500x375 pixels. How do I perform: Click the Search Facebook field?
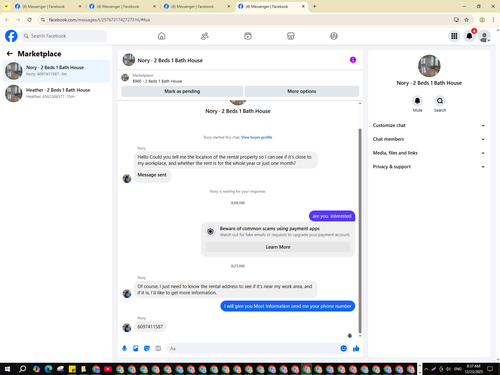tap(64, 36)
